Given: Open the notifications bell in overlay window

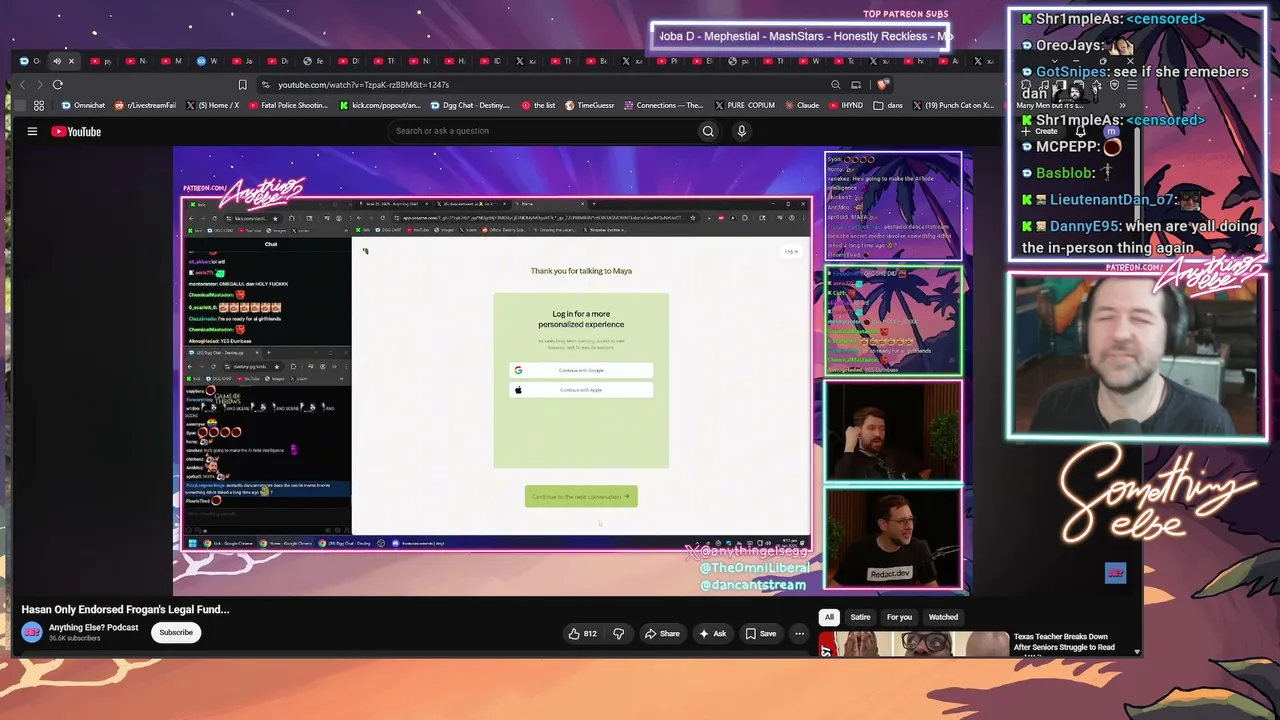Looking at the screenshot, I should coord(1080,131).
